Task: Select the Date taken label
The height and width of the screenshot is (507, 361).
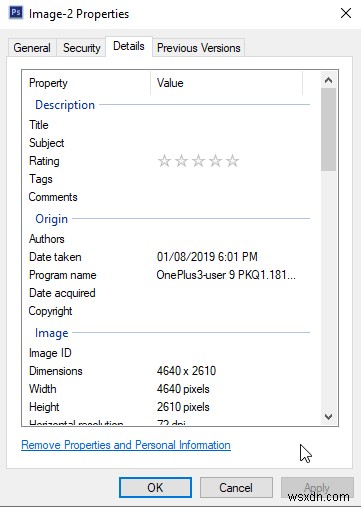Action: (x=55, y=257)
